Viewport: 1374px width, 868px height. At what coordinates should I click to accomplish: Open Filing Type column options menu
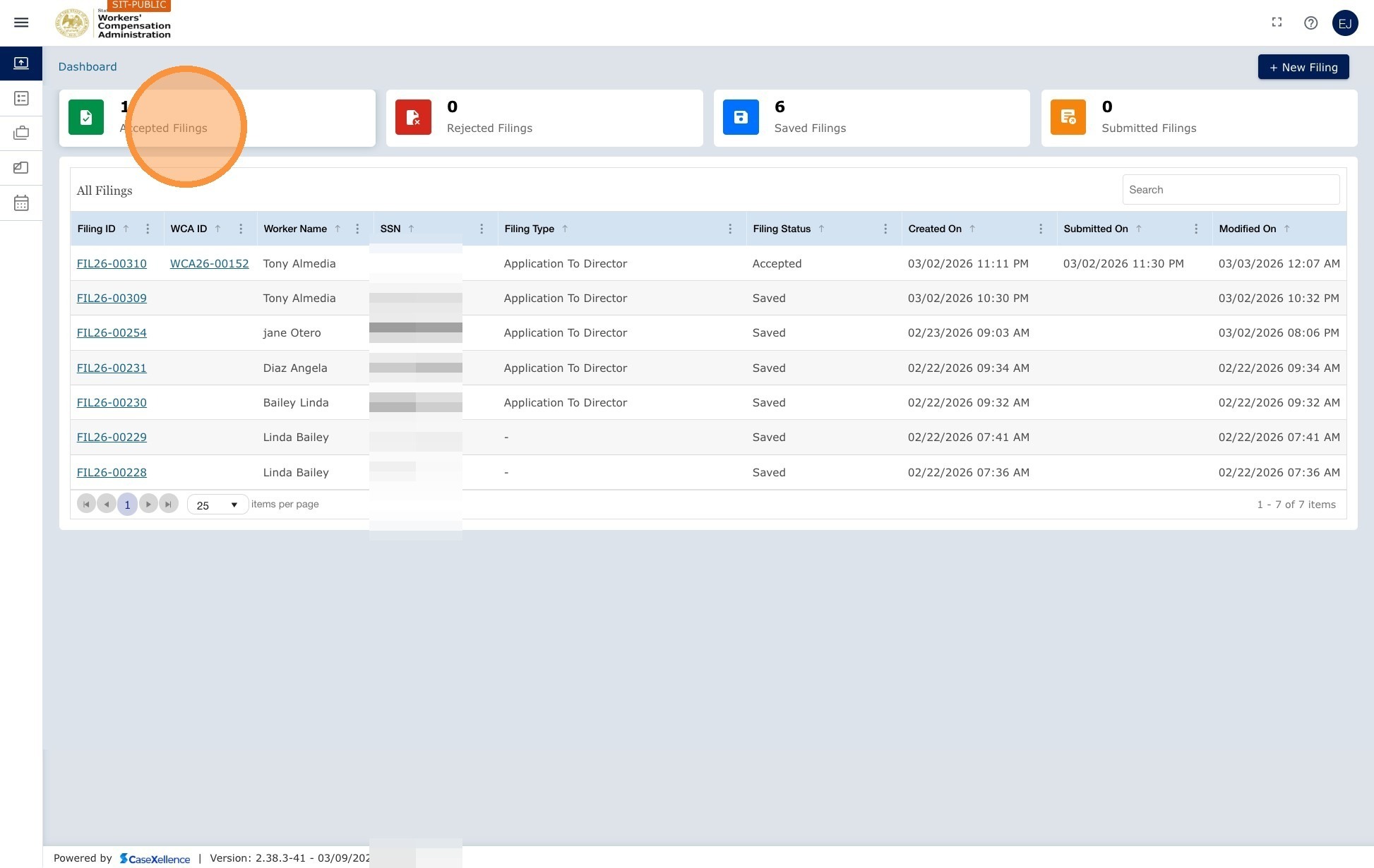(x=730, y=229)
